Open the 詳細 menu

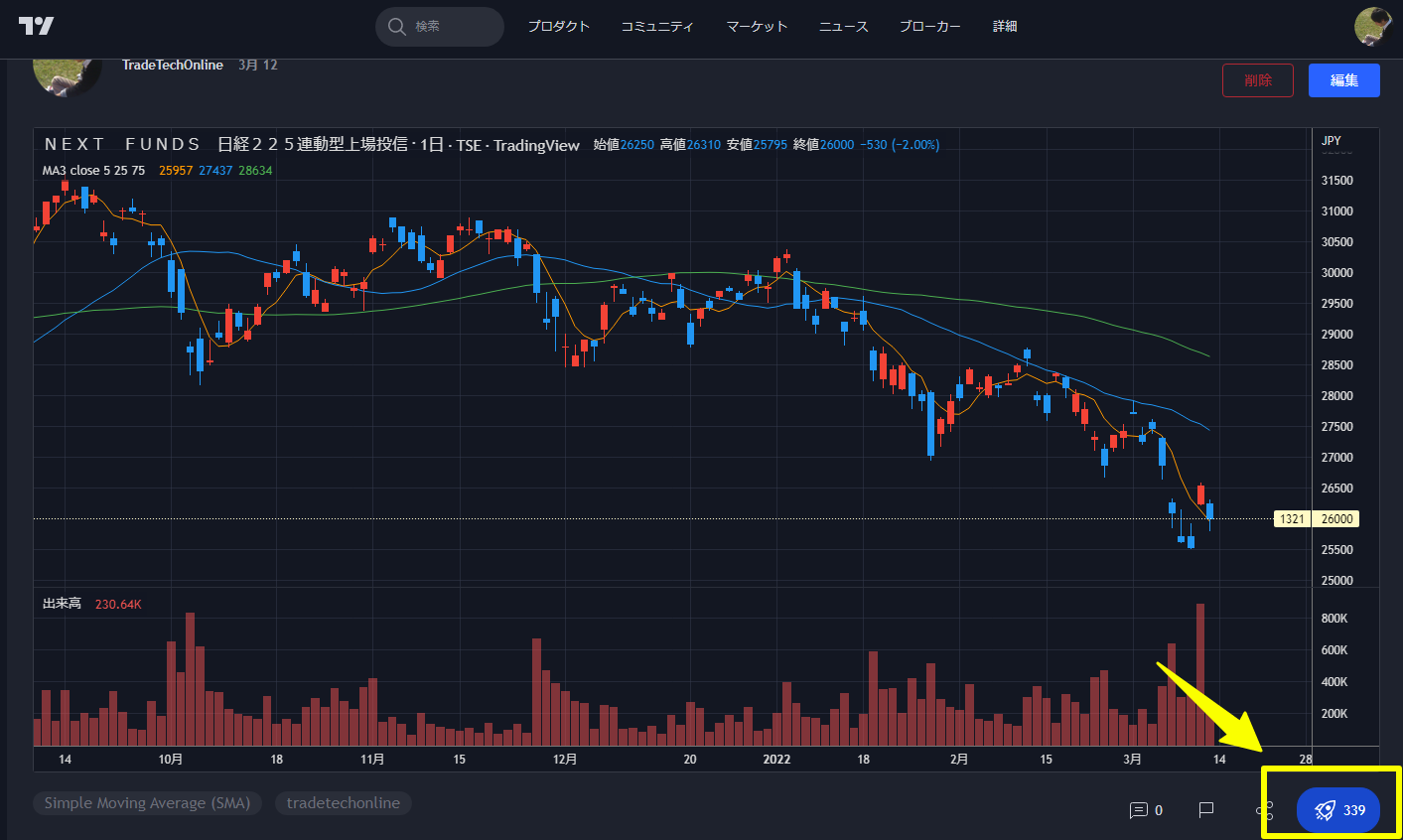[1005, 27]
